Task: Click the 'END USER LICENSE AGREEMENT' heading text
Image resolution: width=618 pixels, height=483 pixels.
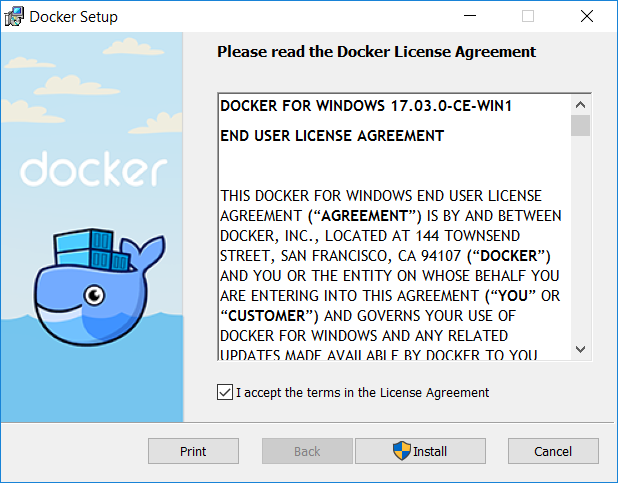Action: tap(332, 136)
